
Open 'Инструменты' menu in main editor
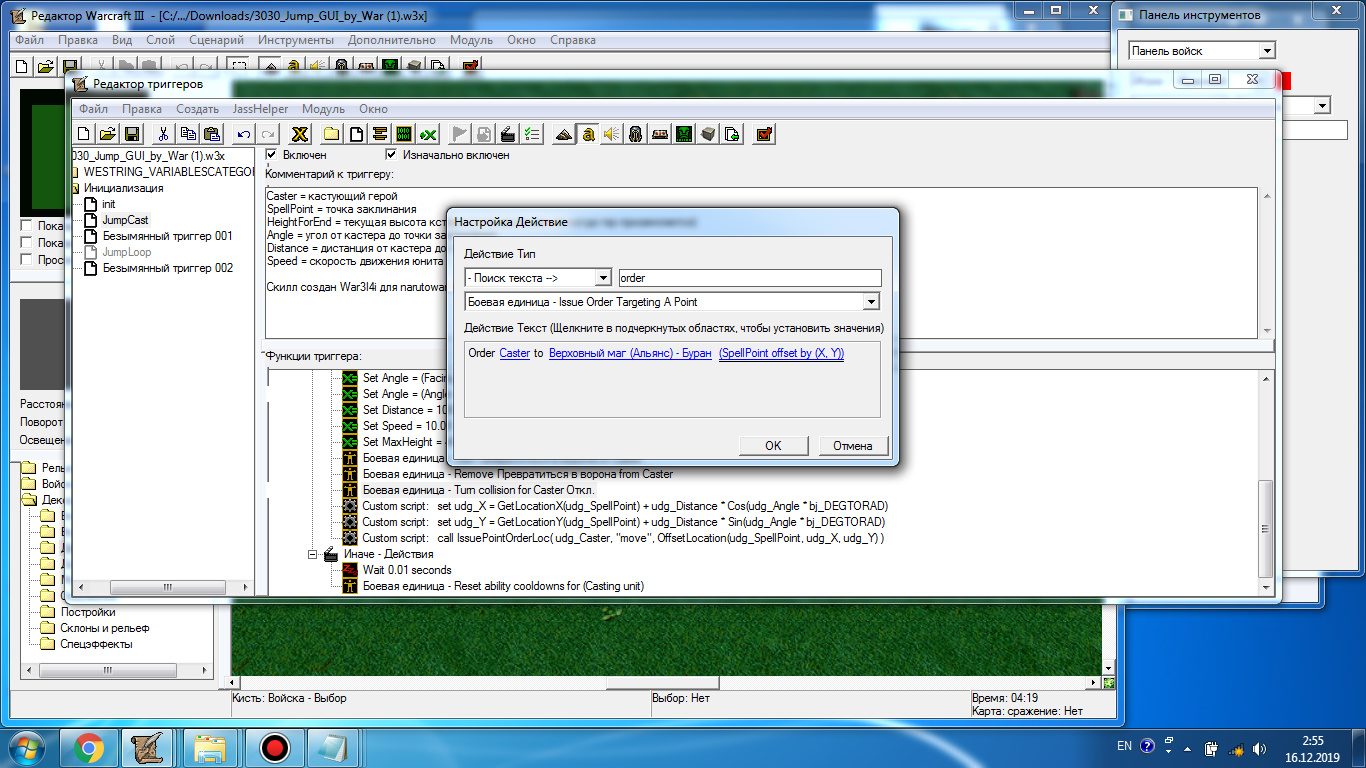click(296, 40)
